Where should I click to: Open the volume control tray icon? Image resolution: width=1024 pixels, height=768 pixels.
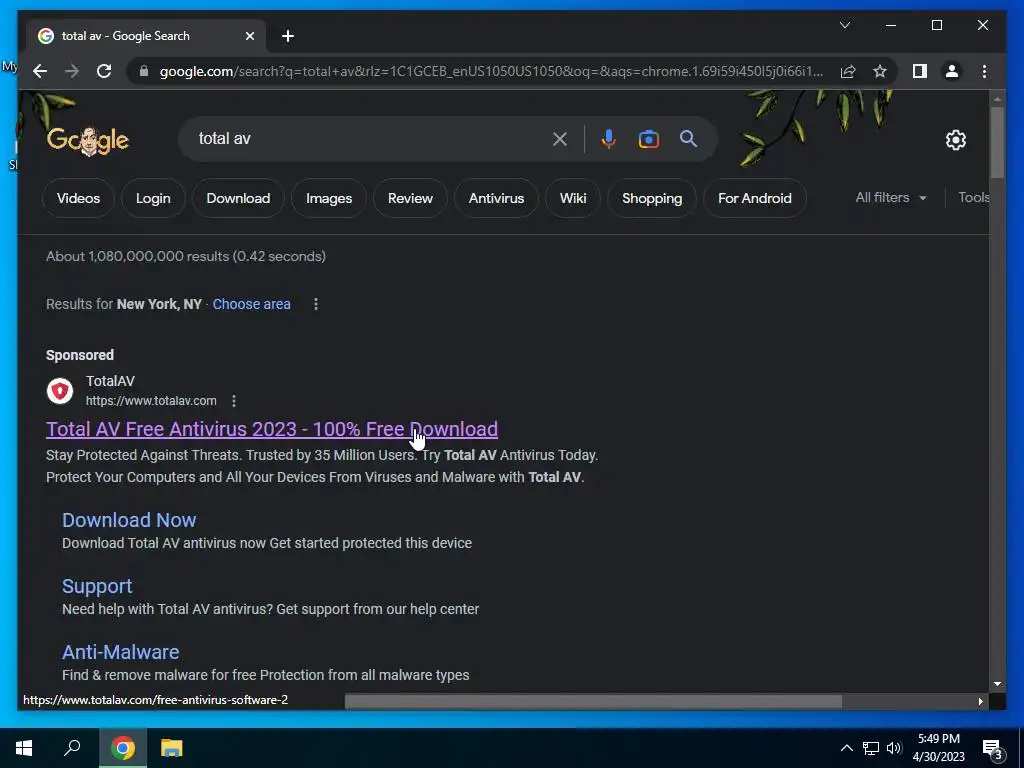[894, 748]
